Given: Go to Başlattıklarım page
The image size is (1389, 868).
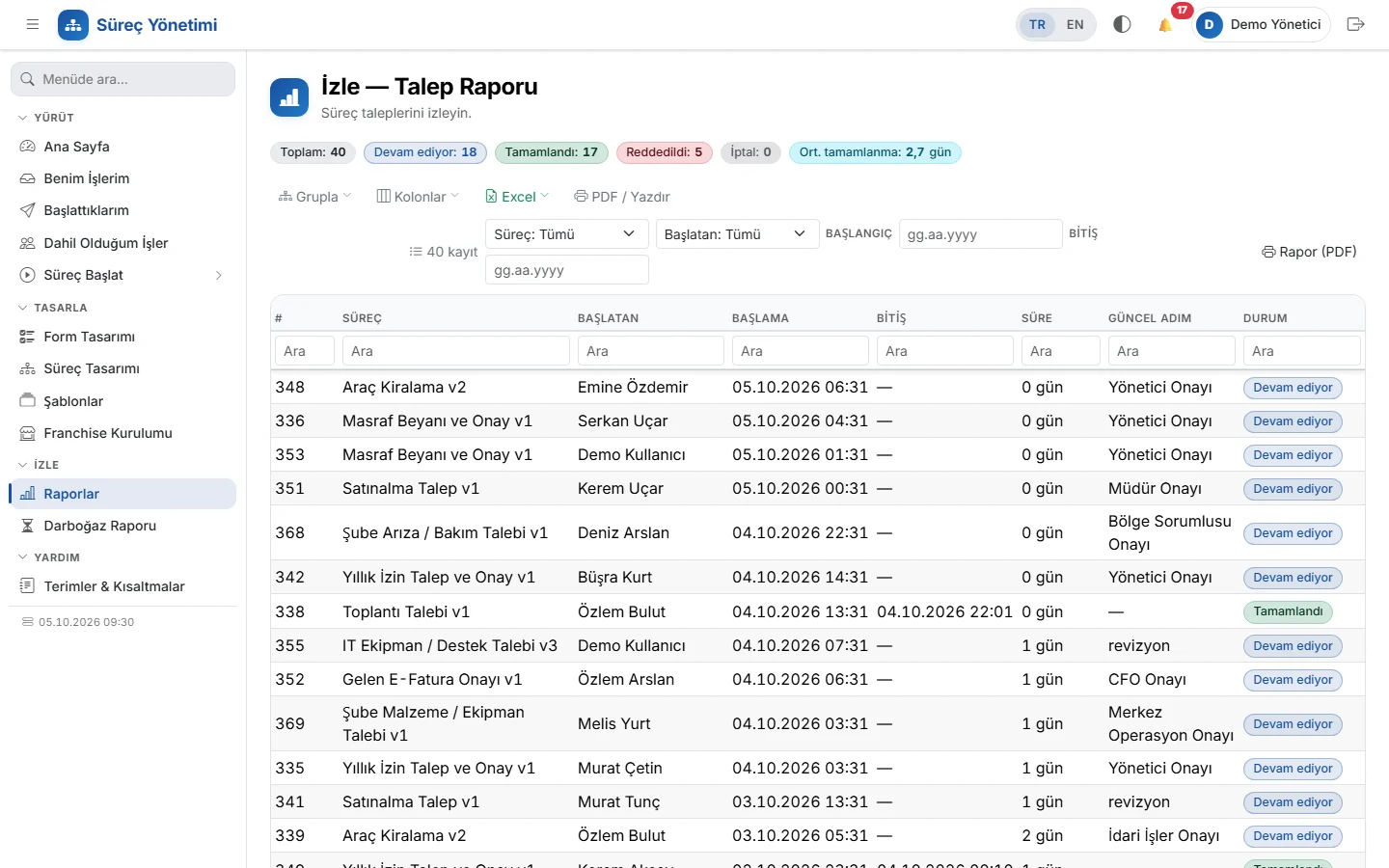Looking at the screenshot, I should tap(123, 210).
